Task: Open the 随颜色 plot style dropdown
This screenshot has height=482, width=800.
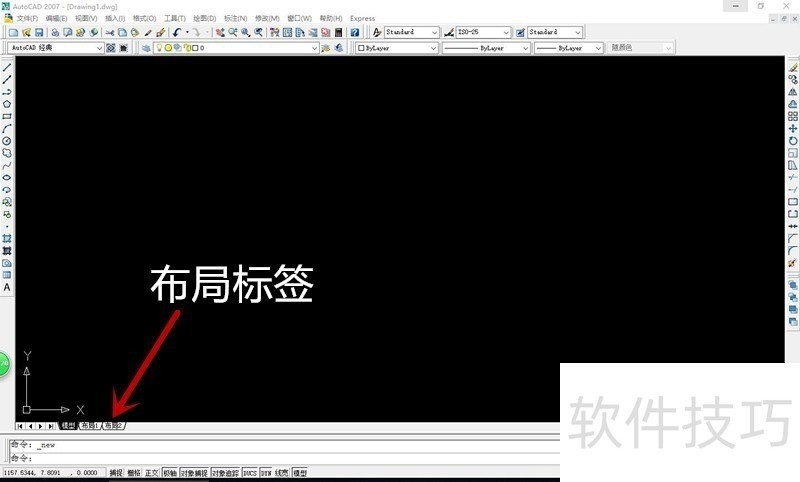Action: point(641,48)
